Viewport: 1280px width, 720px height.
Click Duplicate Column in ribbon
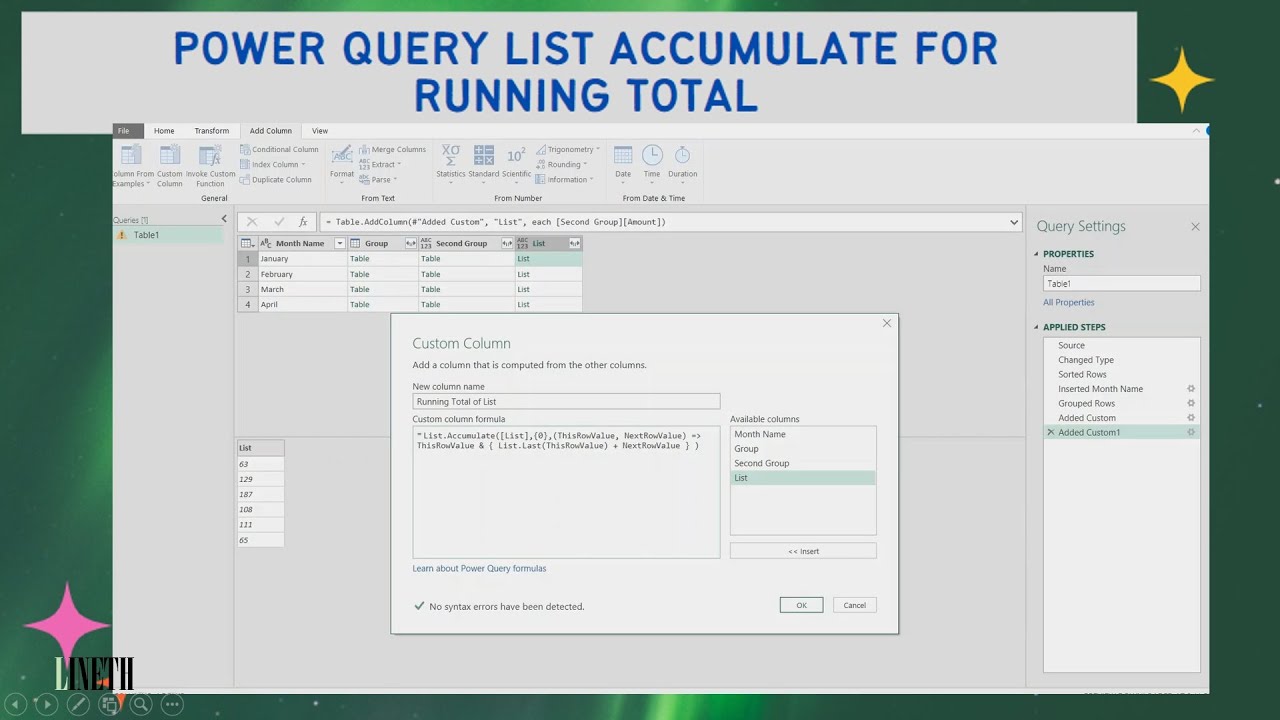(x=276, y=180)
